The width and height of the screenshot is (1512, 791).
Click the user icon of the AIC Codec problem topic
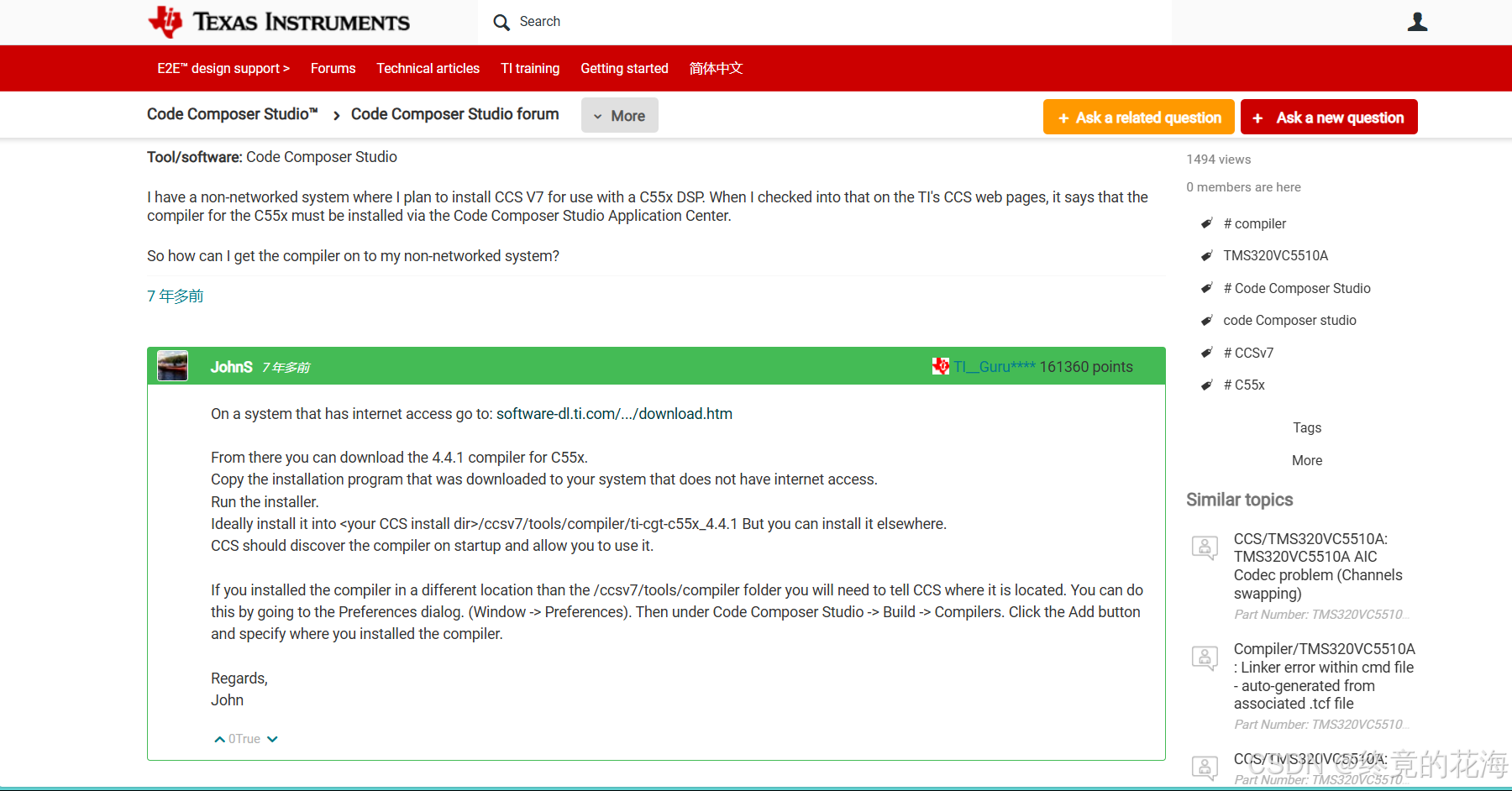click(x=1205, y=547)
